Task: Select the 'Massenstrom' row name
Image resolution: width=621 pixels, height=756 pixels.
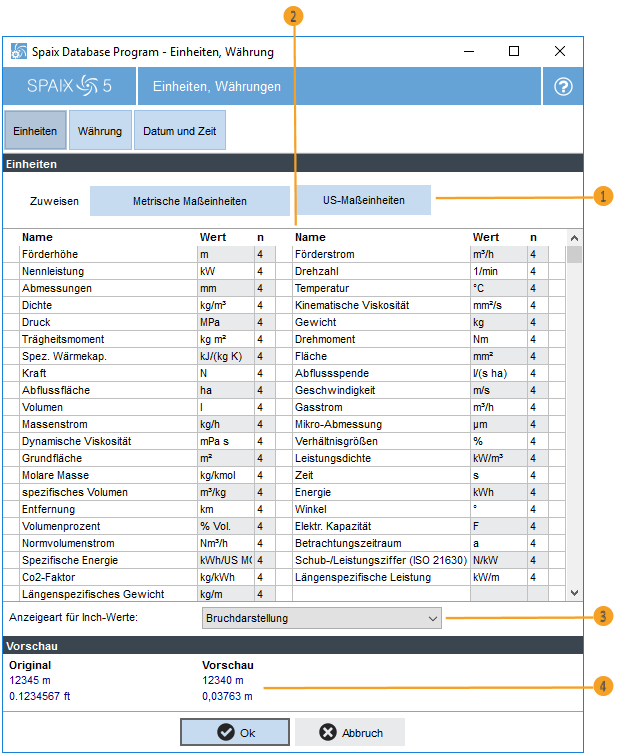Action: pos(54,424)
